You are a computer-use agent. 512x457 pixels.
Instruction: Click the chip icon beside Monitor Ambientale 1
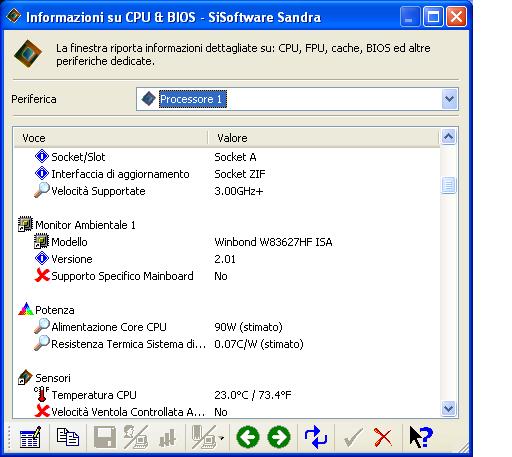pos(25,224)
